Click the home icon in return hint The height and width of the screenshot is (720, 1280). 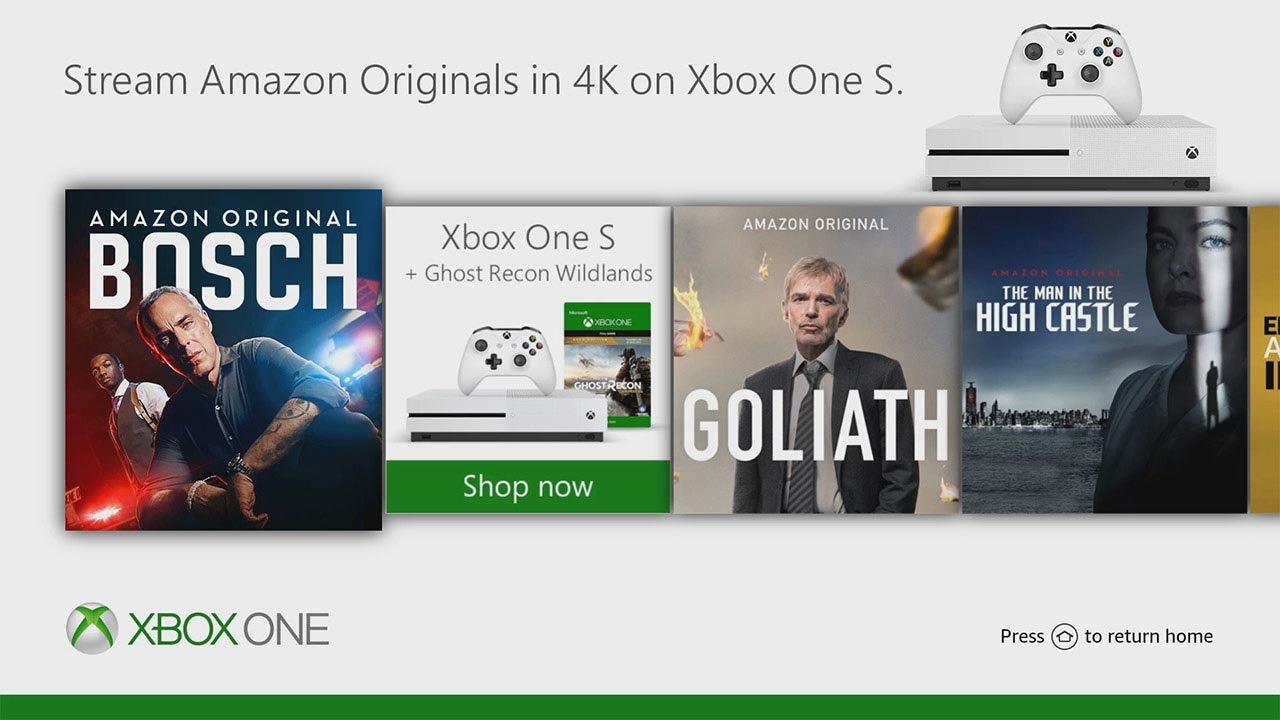pyautogui.click(x=1064, y=637)
